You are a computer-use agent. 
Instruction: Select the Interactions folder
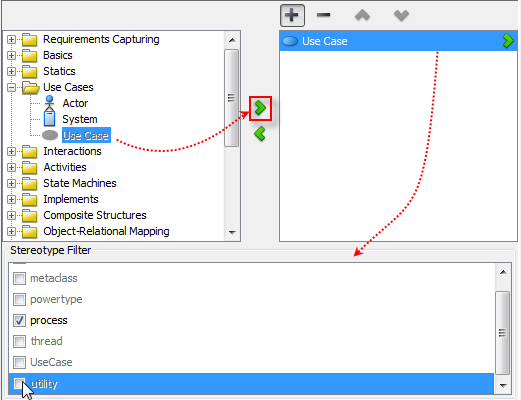pos(72,151)
